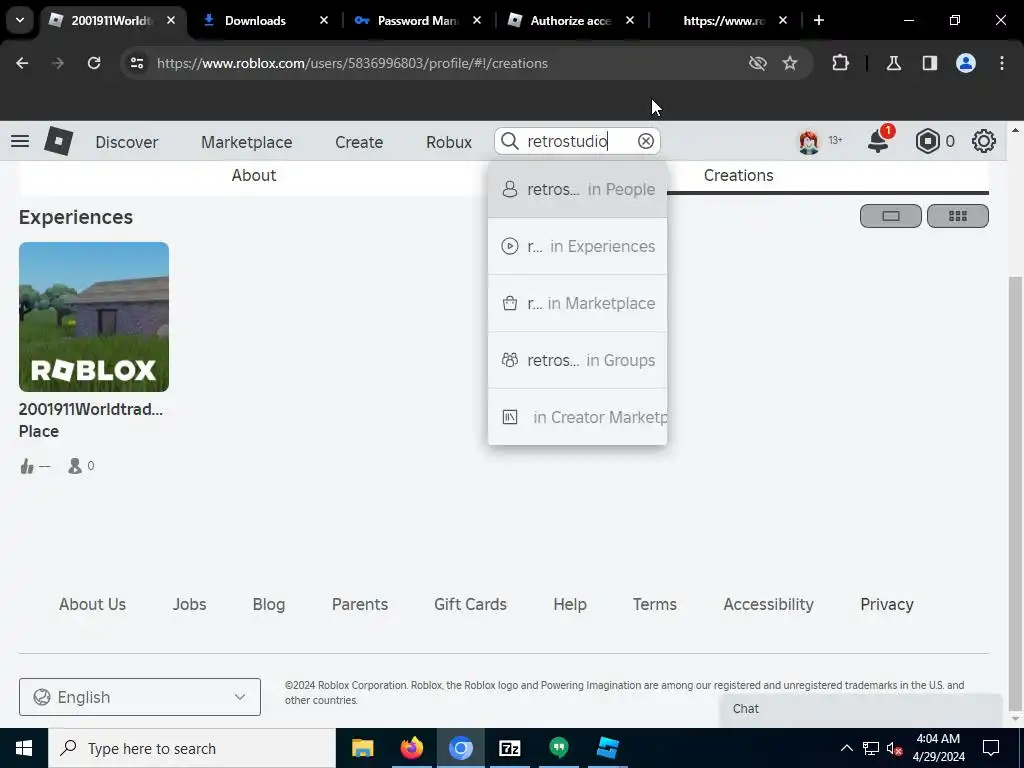View site information icon in address bar
Viewport: 1024px width, 768px height.
pos(136,63)
